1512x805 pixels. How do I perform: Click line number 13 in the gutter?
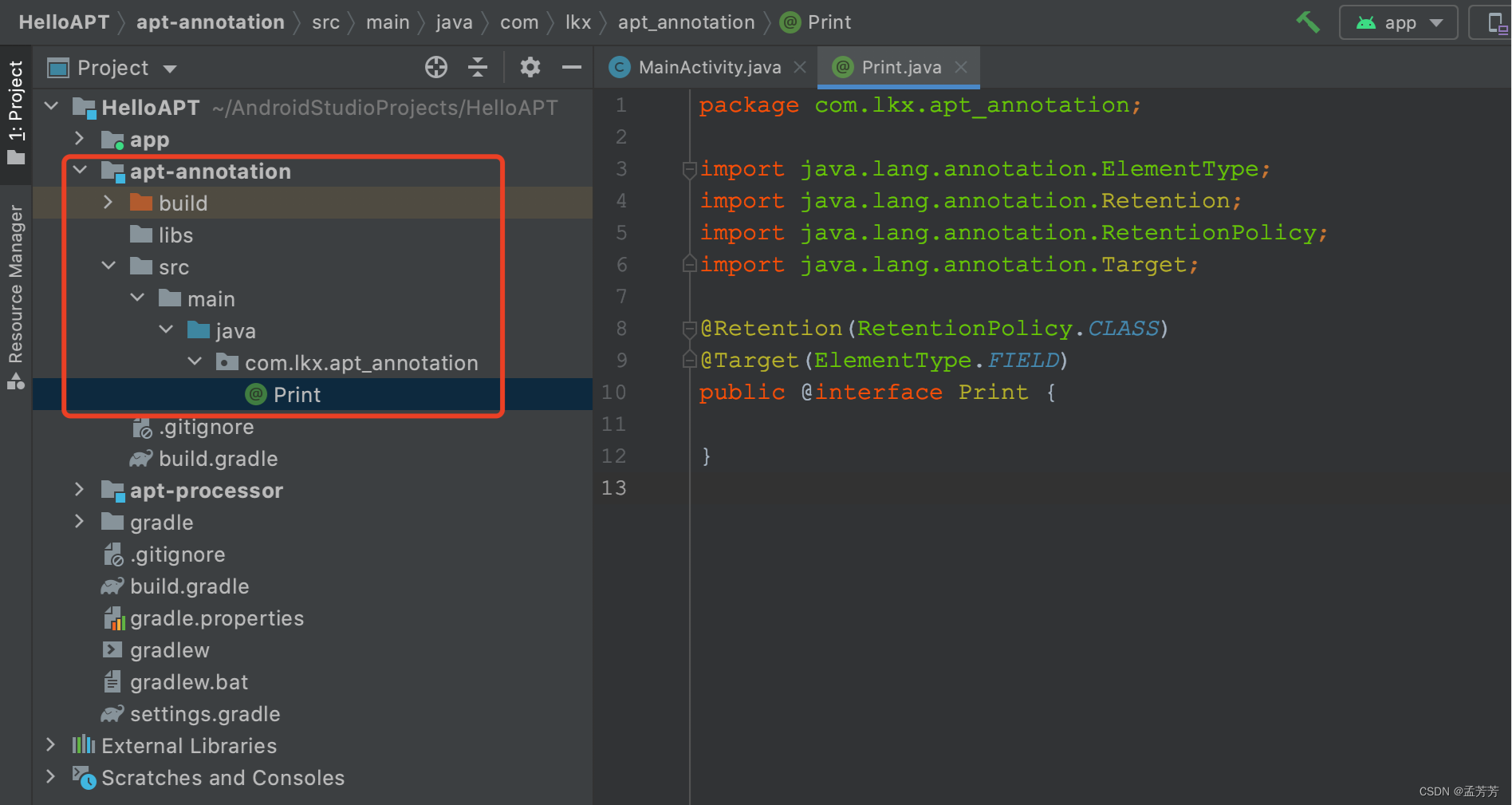pyautogui.click(x=613, y=487)
